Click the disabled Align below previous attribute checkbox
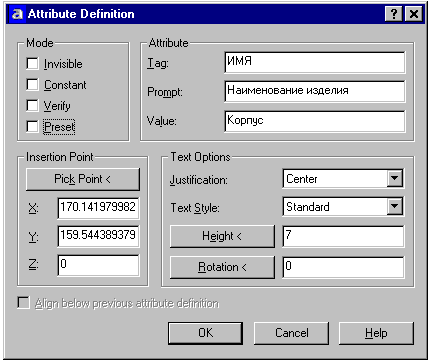Viewport: 432px width, 362px height. click(x=23, y=303)
